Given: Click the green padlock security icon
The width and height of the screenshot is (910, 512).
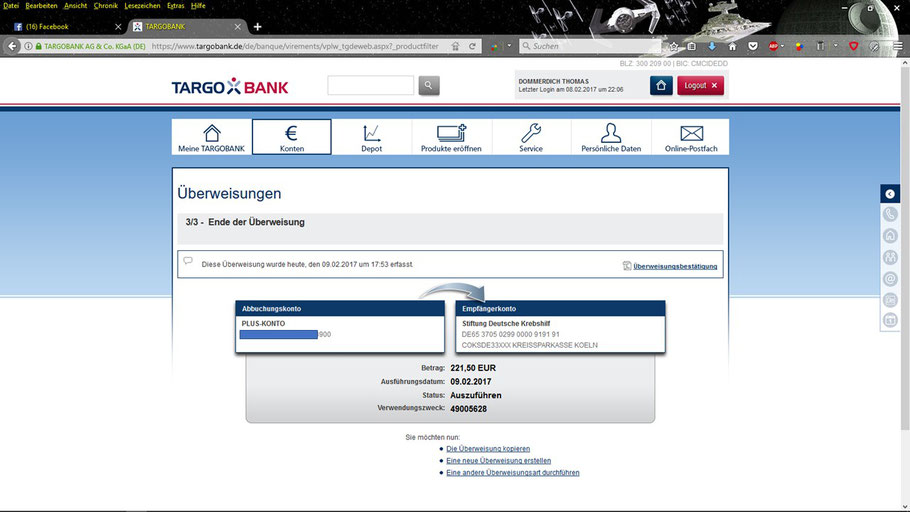Looking at the screenshot, I should pos(38,46).
